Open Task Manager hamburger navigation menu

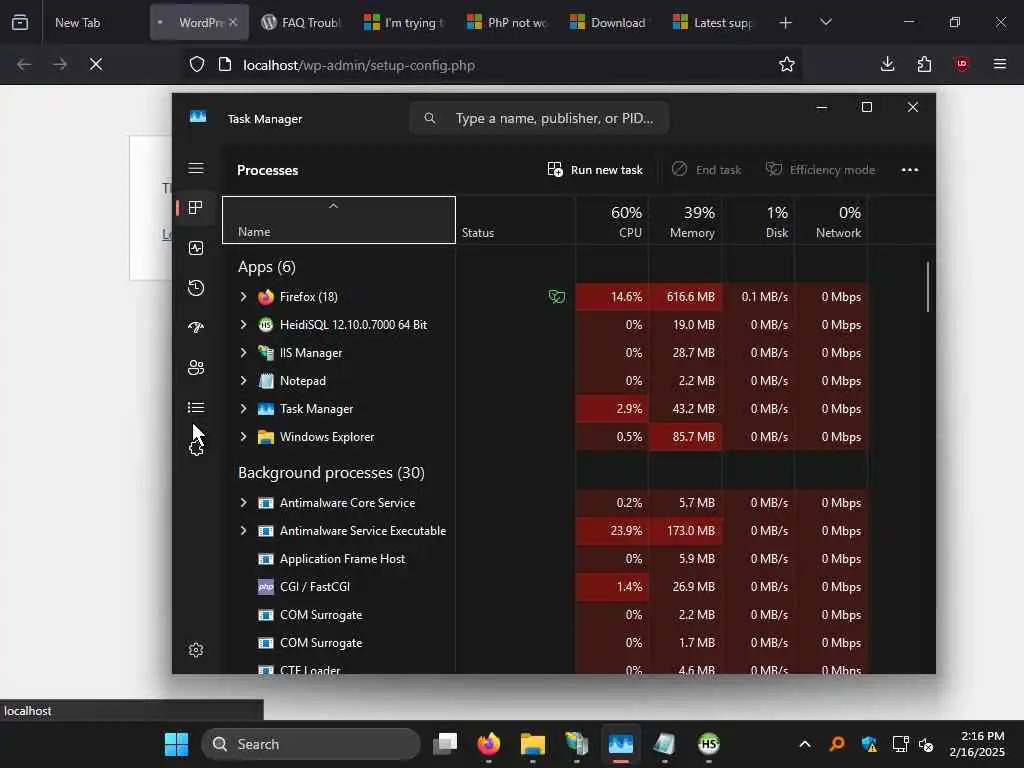tap(196, 168)
